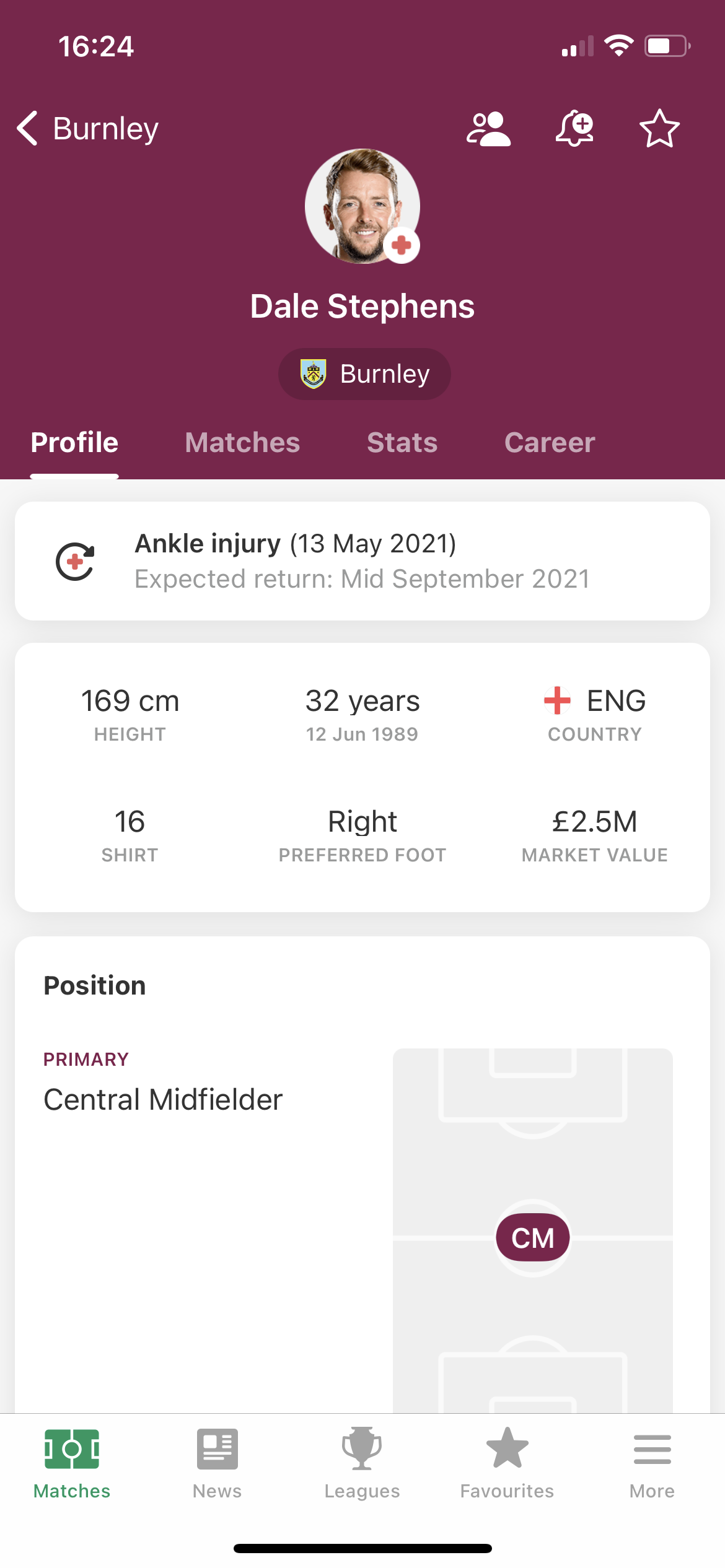Screen dimensions: 725x1568
Task: Open the More hamburger menu
Action: pos(652,1464)
